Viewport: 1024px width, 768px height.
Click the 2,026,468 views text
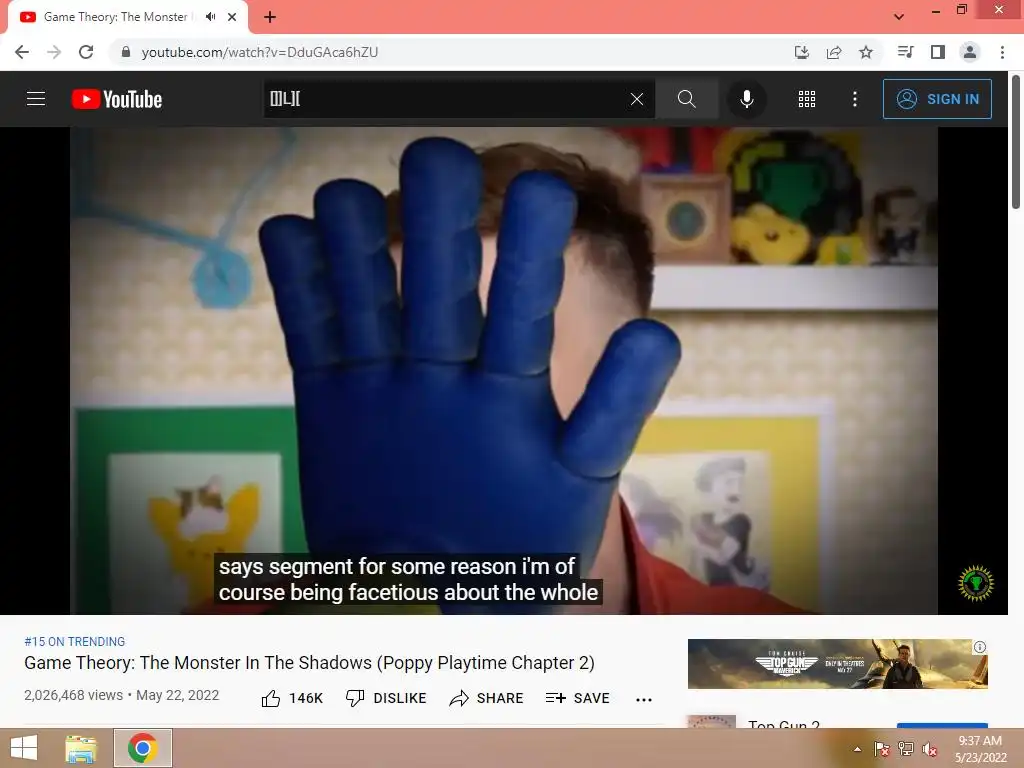coord(73,695)
